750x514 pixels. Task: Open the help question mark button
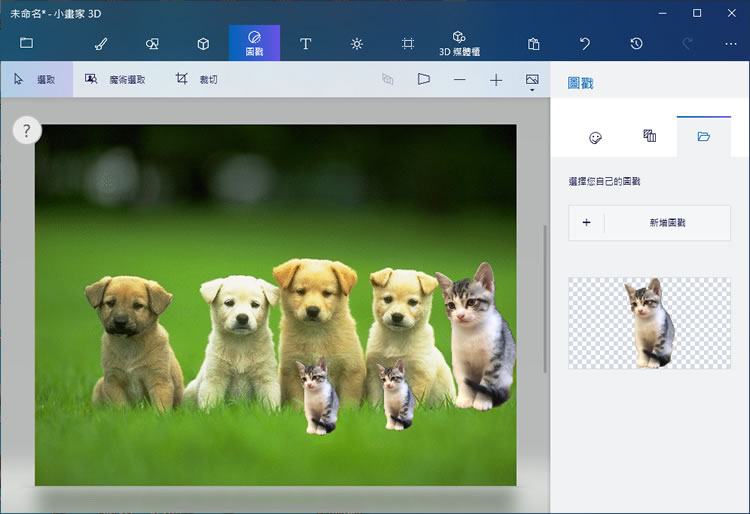coord(27,130)
